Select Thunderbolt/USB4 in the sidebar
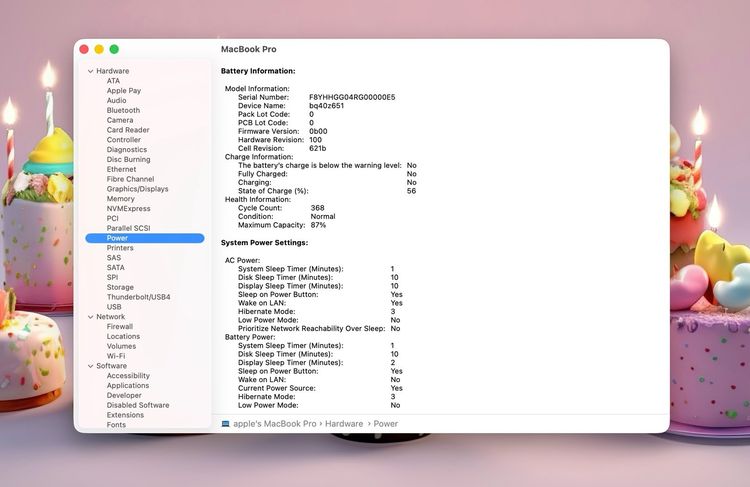 pyautogui.click(x=139, y=297)
